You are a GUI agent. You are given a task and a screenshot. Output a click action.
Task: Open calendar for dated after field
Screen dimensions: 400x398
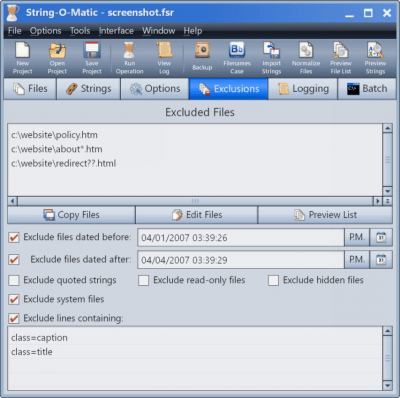381,260
